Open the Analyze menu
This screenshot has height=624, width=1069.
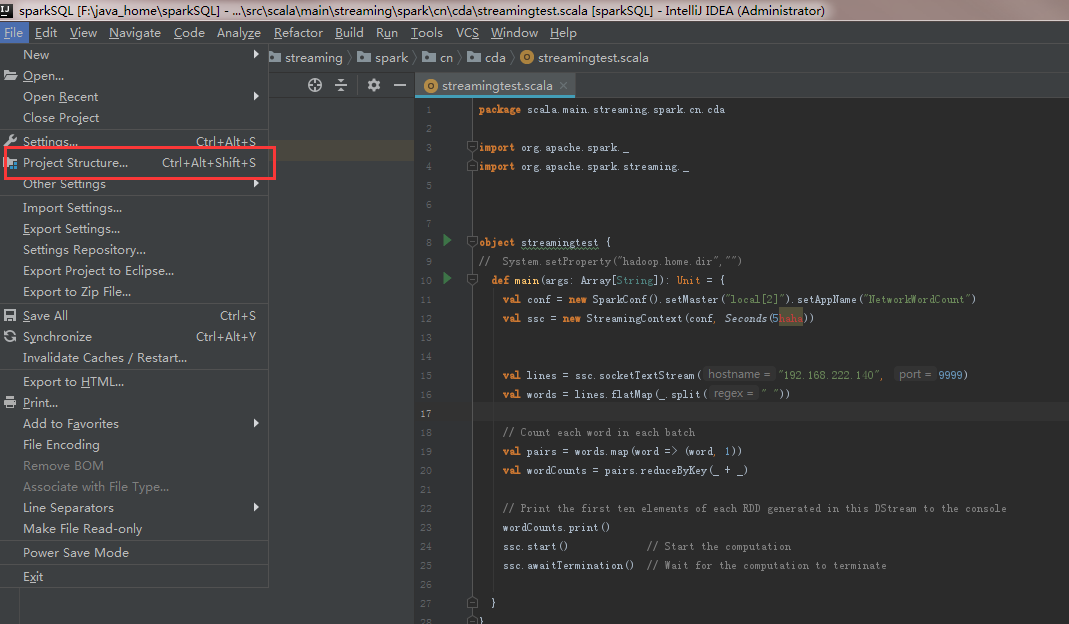239,33
